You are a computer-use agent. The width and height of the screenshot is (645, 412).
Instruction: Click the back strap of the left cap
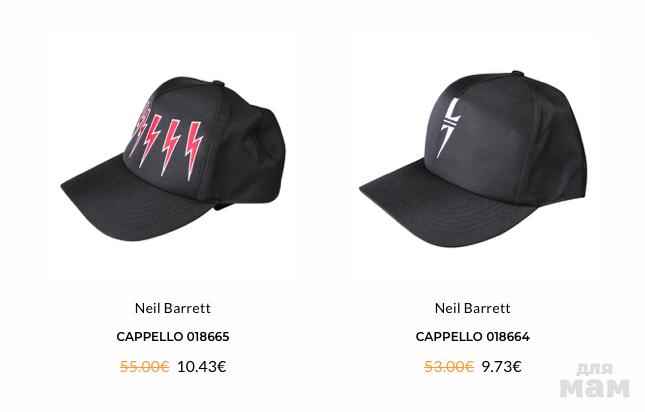(224, 205)
